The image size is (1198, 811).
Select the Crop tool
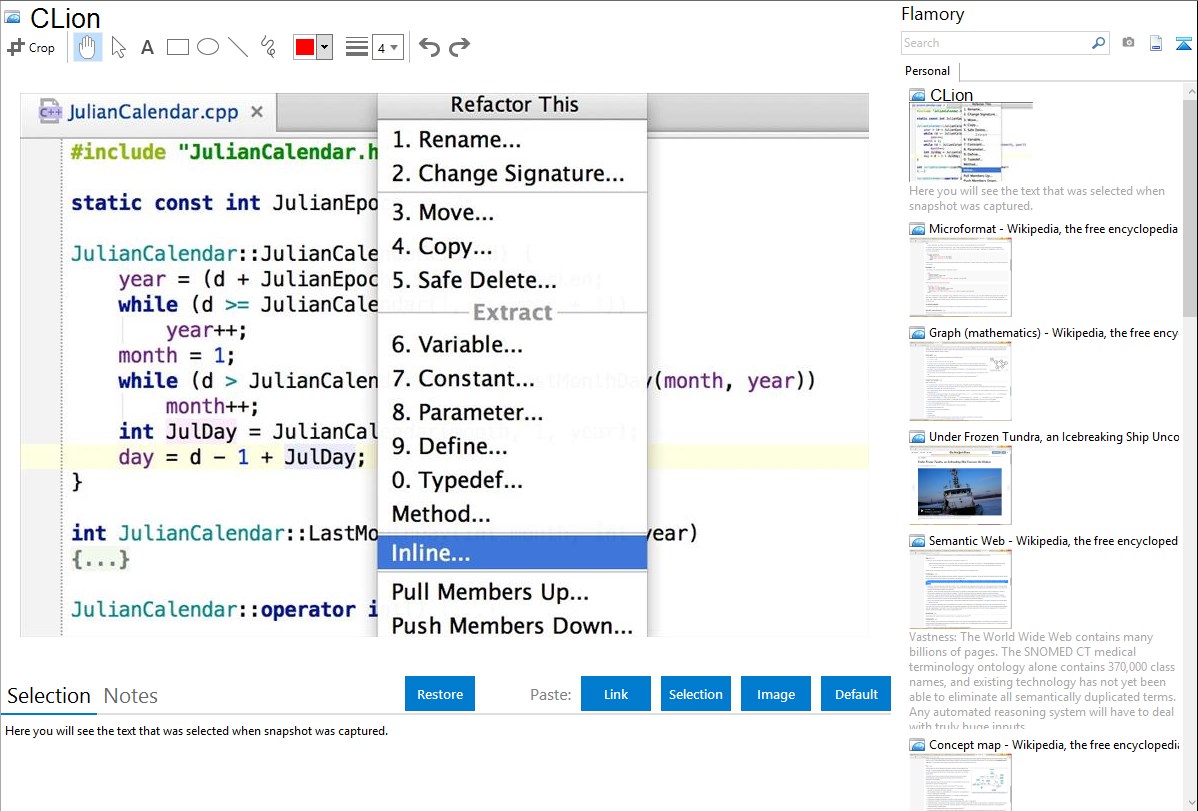pyautogui.click(x=31, y=47)
